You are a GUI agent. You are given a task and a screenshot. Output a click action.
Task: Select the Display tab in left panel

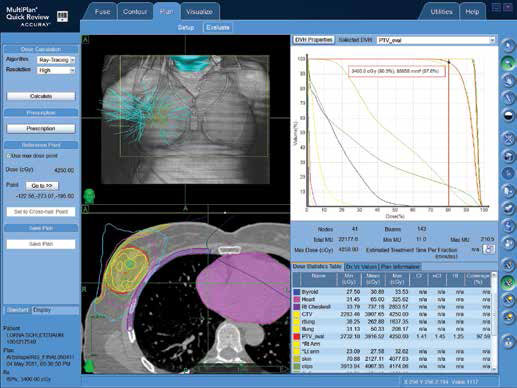click(x=42, y=310)
